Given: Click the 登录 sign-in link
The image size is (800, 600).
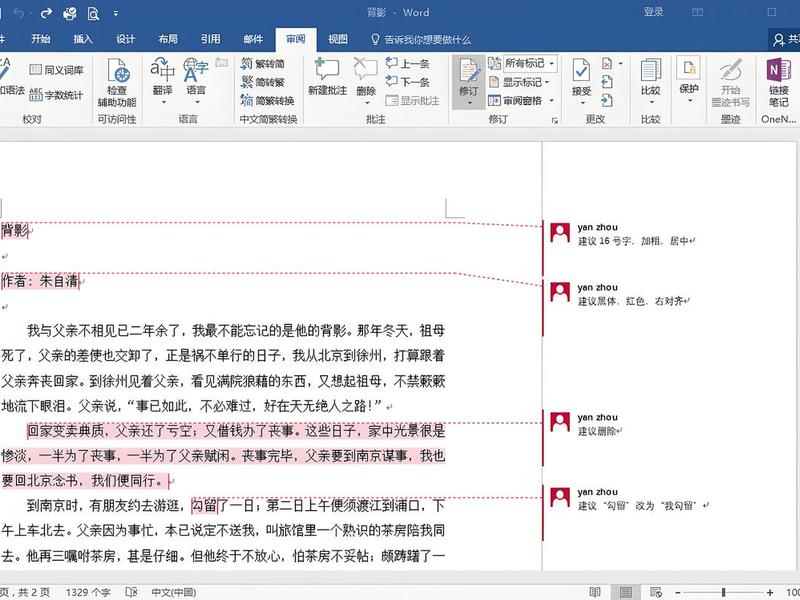Looking at the screenshot, I should (x=654, y=12).
